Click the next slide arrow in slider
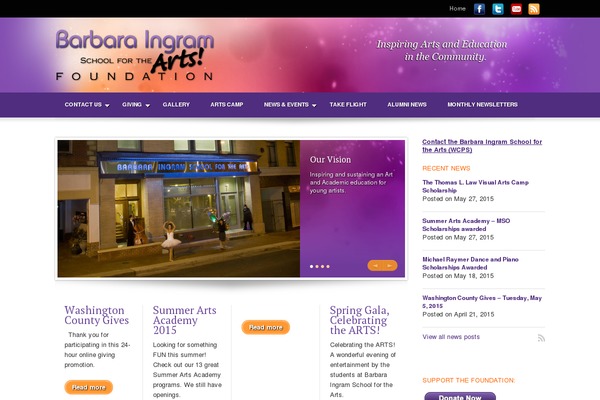Screen dimensions: 600x400 (390, 266)
